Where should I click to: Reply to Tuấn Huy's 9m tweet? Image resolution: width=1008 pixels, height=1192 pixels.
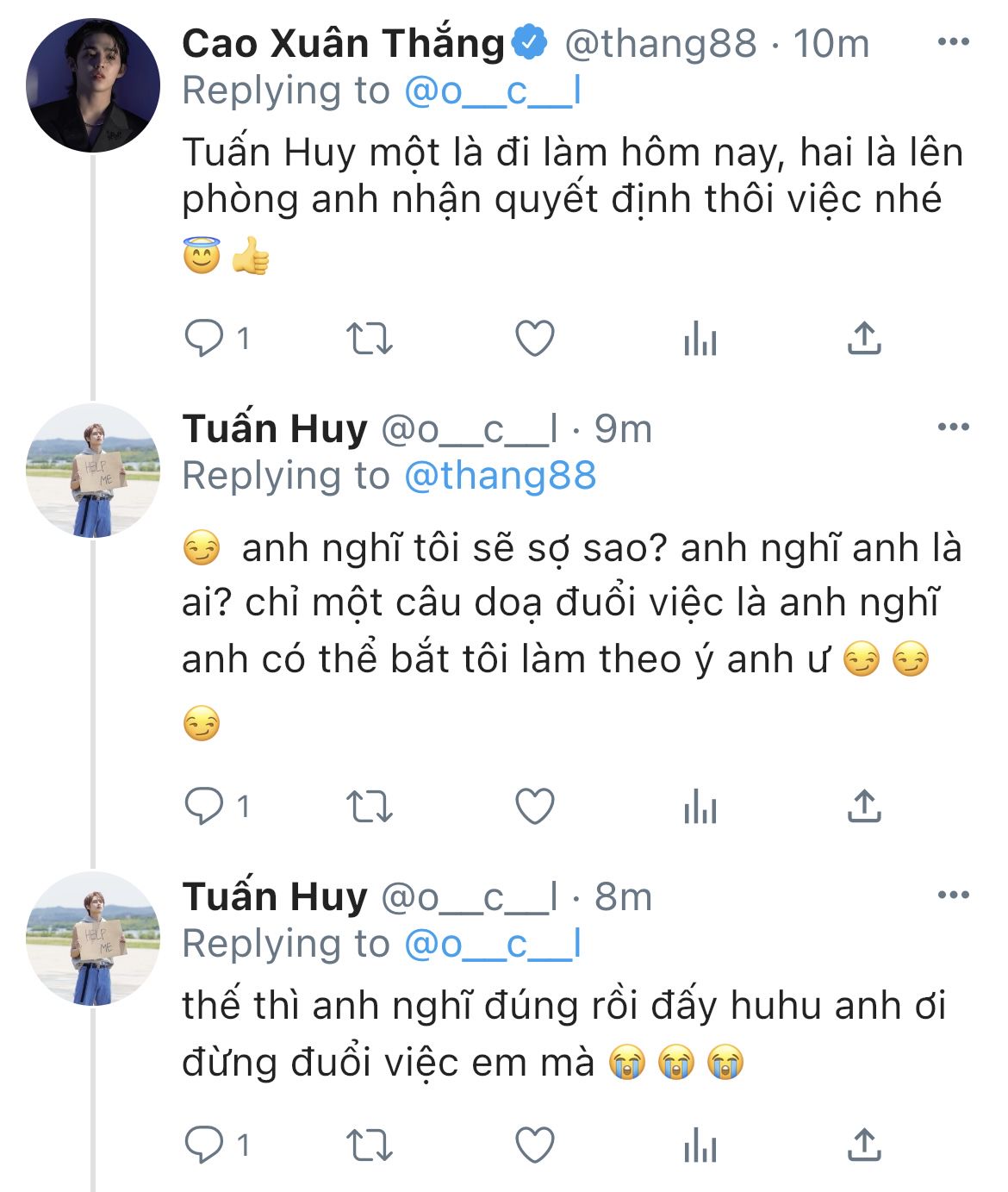pos(204,807)
